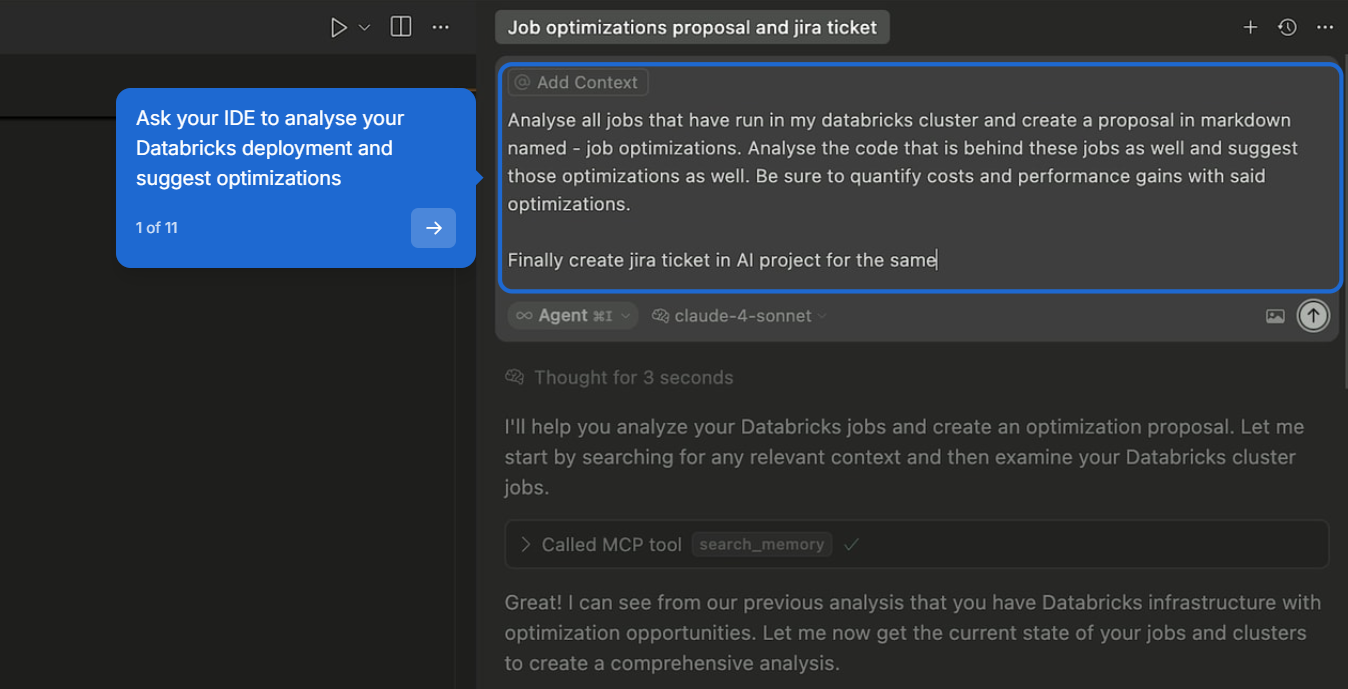Toggle the split editor layout icon
This screenshot has height=689, width=1348.
[401, 27]
